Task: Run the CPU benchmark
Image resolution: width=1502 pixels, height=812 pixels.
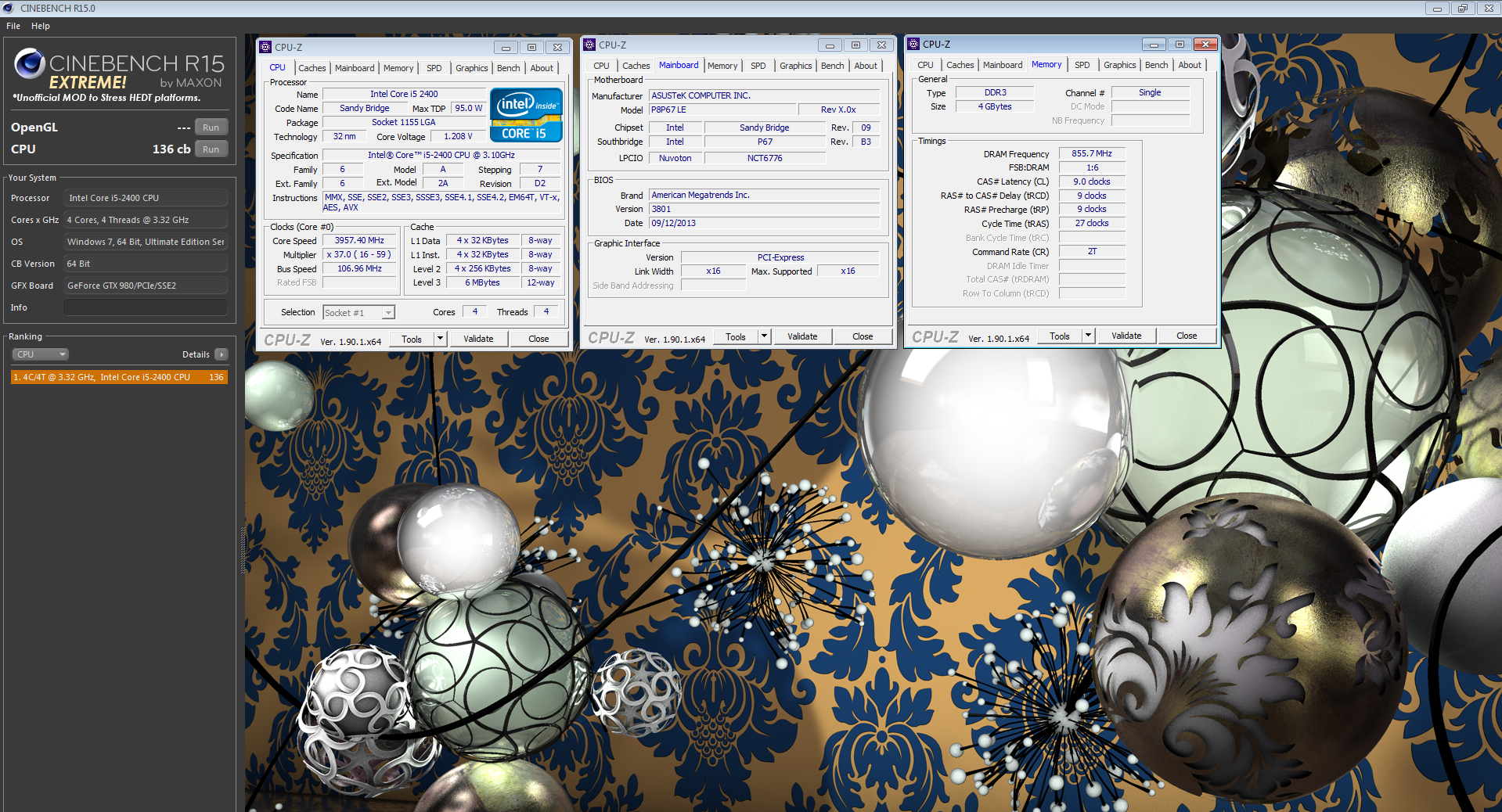Action: point(211,149)
